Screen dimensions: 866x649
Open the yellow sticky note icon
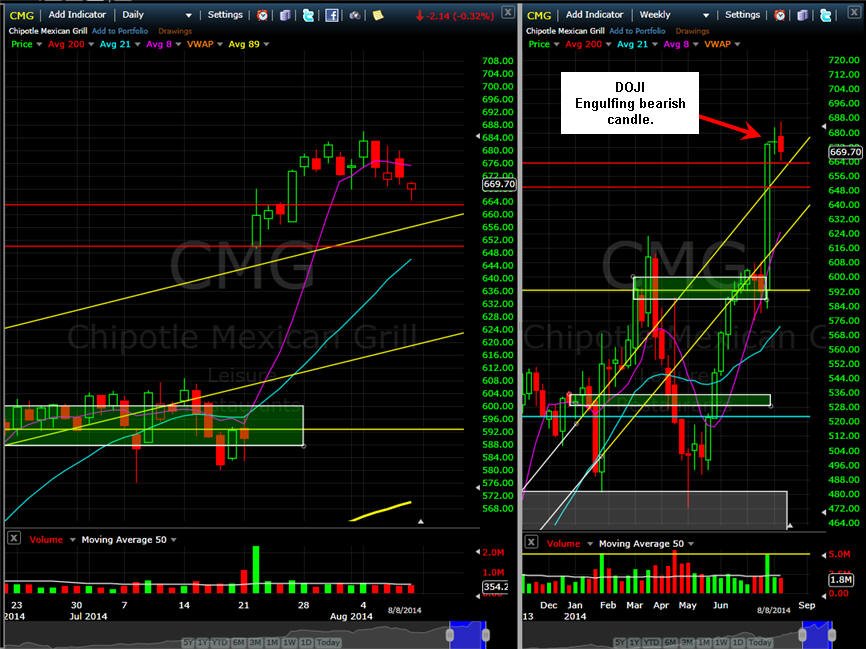click(378, 15)
